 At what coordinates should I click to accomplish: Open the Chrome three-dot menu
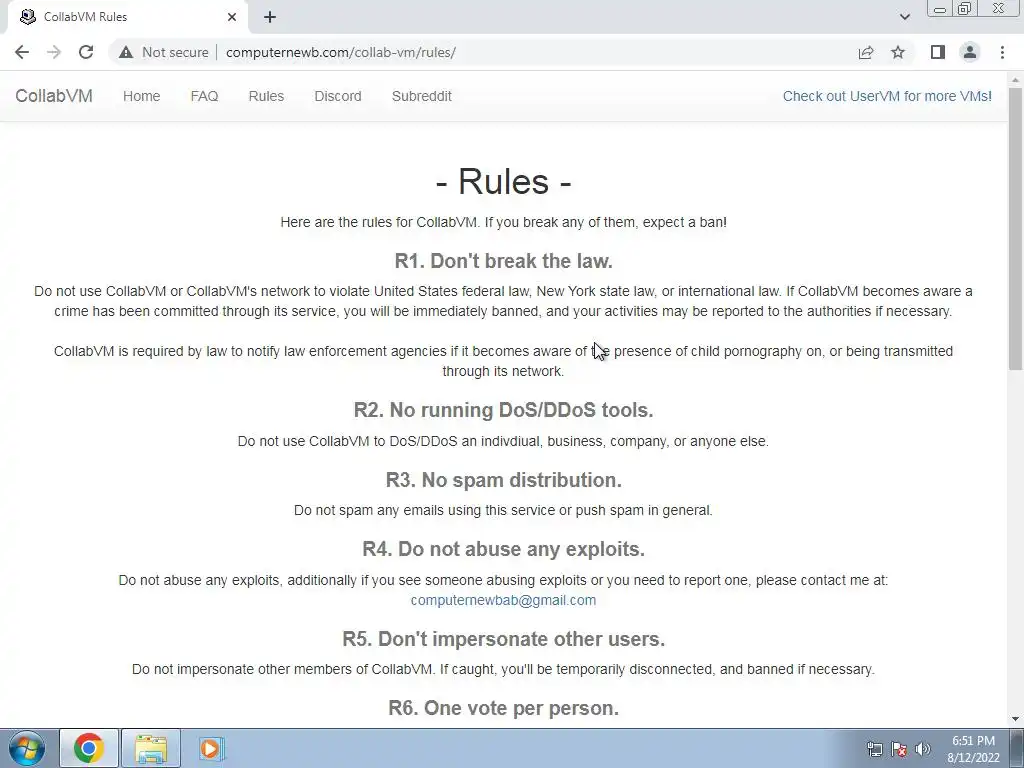coord(1002,52)
